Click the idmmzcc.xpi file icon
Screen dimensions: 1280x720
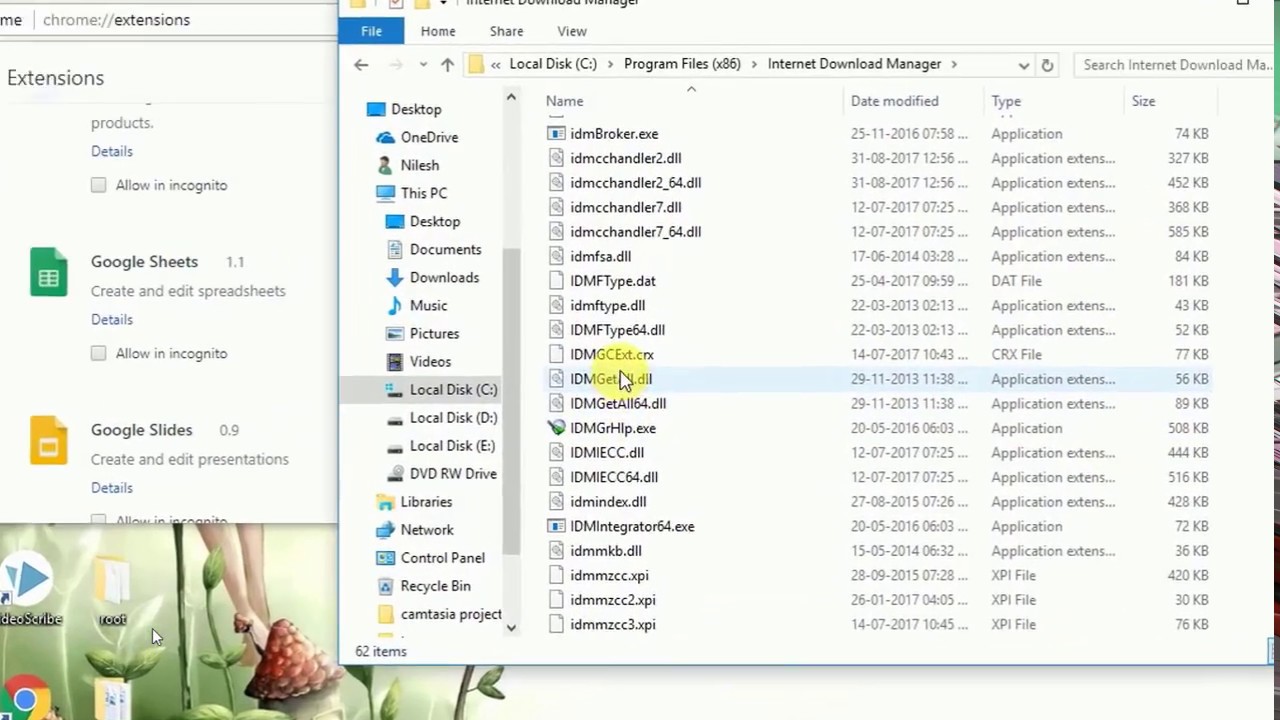[556, 576]
